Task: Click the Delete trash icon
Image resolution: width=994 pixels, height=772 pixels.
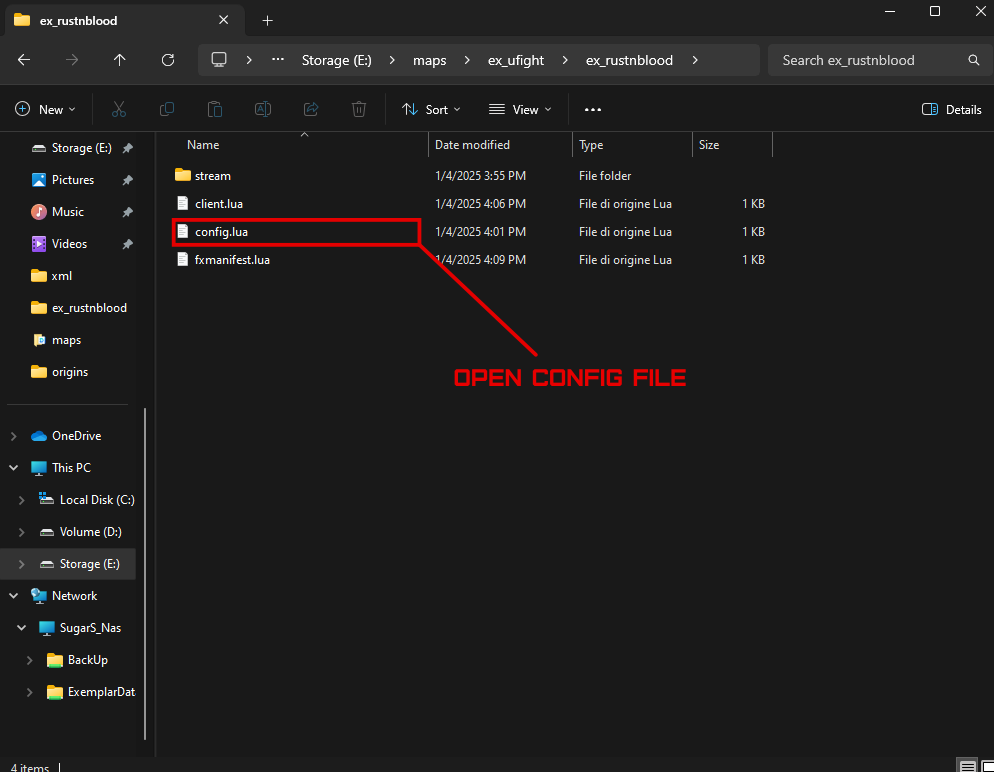Action: pyautogui.click(x=359, y=110)
